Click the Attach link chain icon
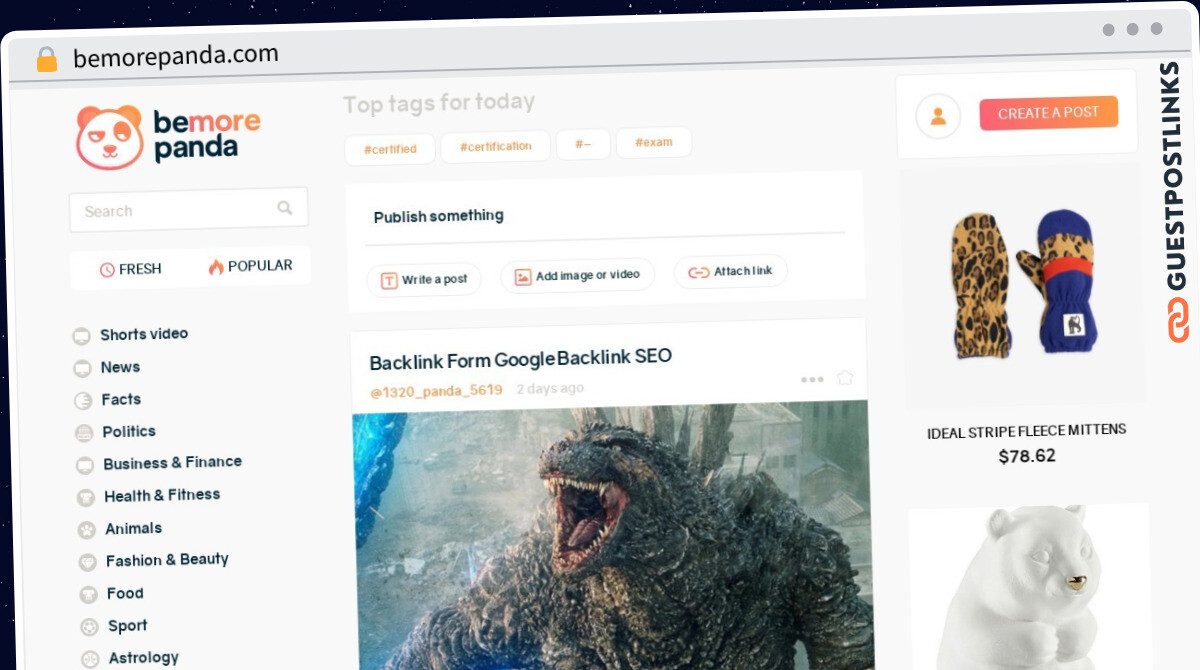This screenshot has width=1200, height=670. [x=698, y=272]
